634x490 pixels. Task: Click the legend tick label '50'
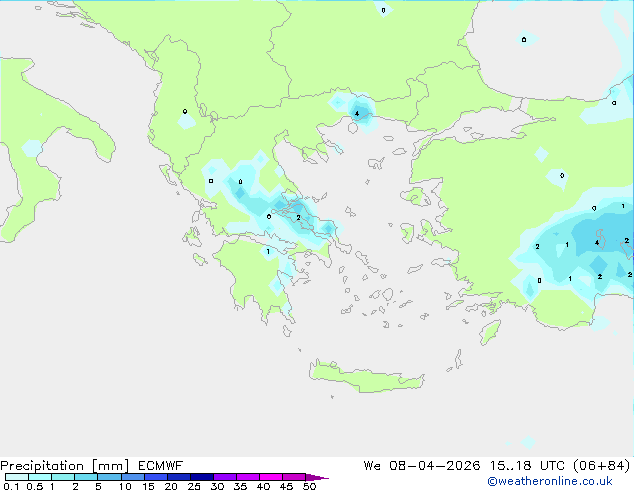(x=310, y=486)
